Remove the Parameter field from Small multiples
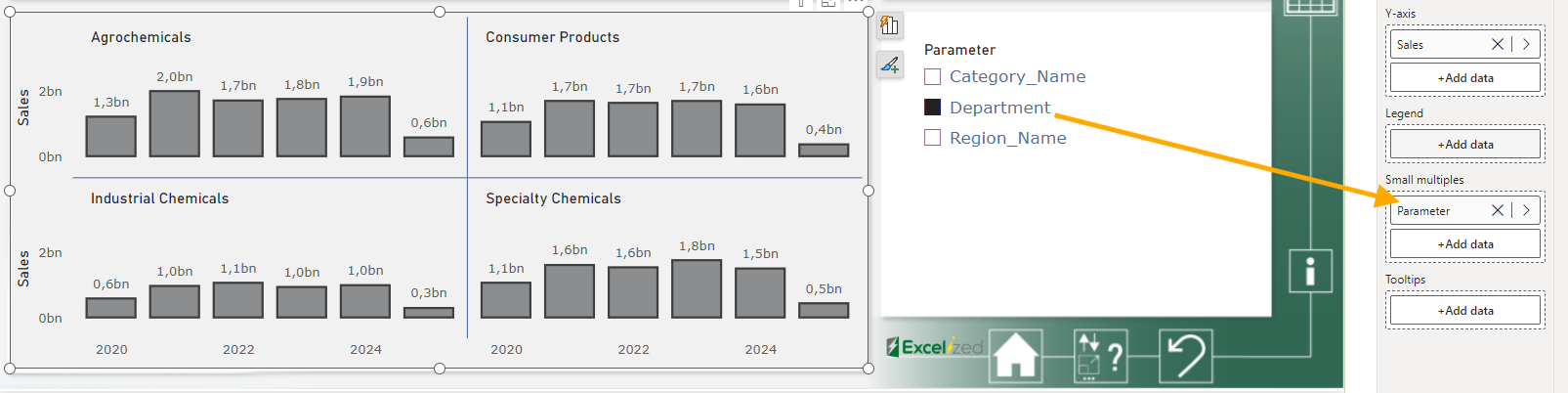The image size is (1568, 393). tap(1498, 210)
